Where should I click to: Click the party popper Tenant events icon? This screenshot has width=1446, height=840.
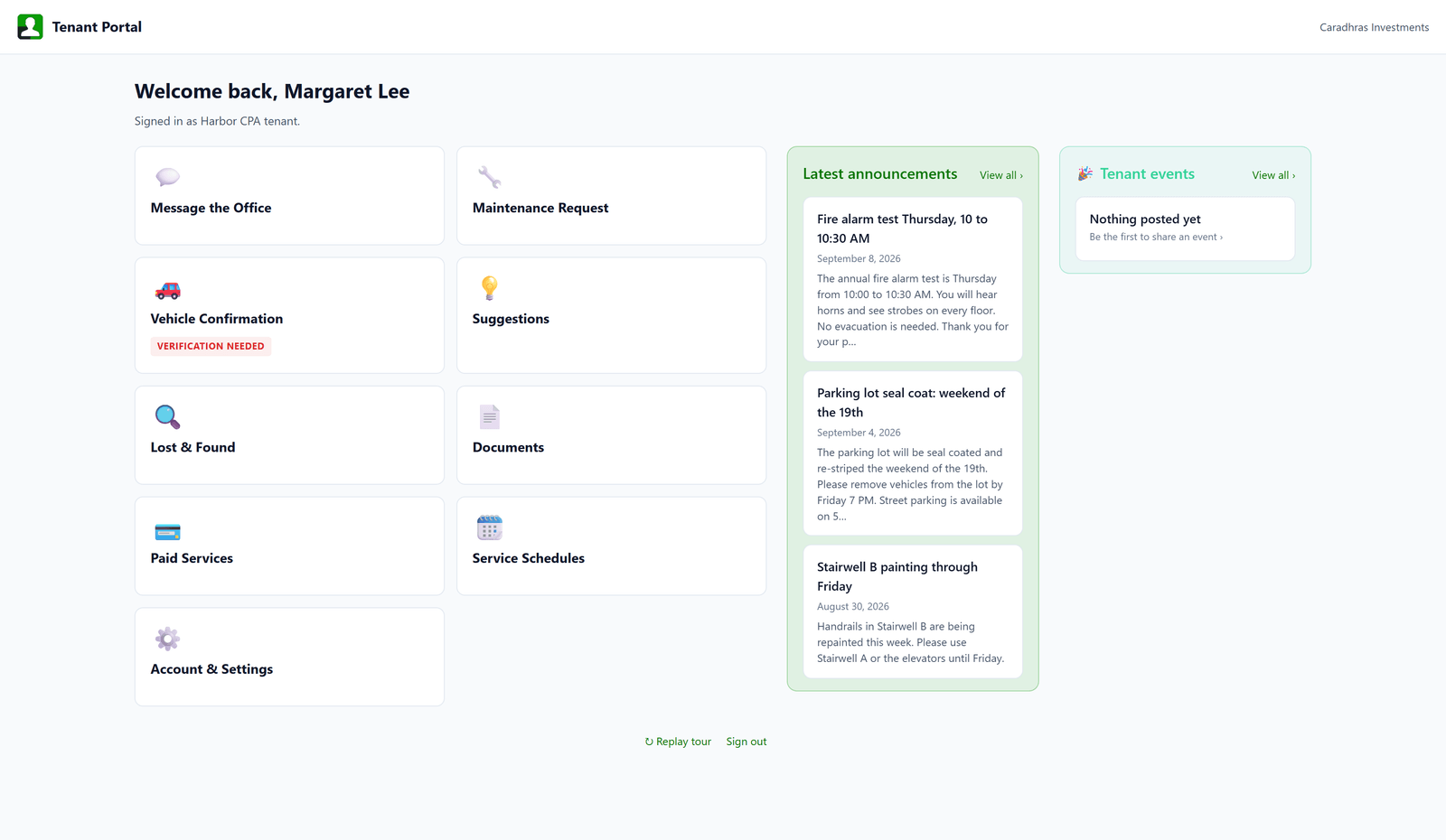pyautogui.click(x=1085, y=173)
